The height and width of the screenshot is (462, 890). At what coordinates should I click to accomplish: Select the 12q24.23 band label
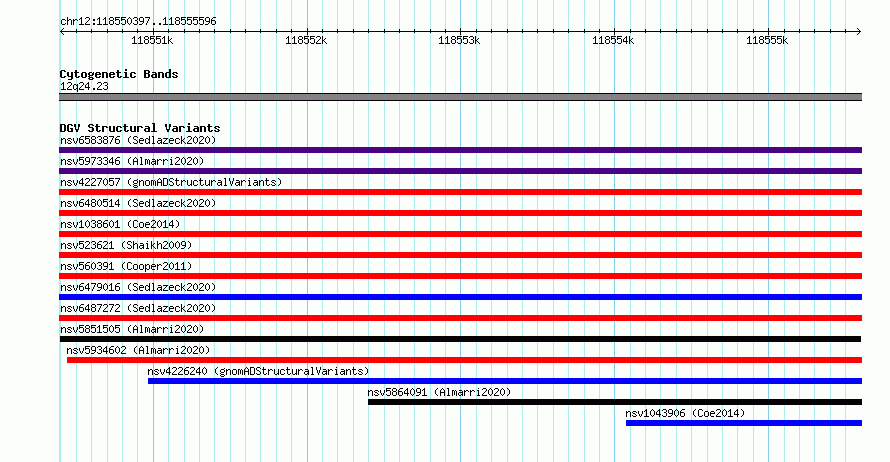click(x=84, y=86)
